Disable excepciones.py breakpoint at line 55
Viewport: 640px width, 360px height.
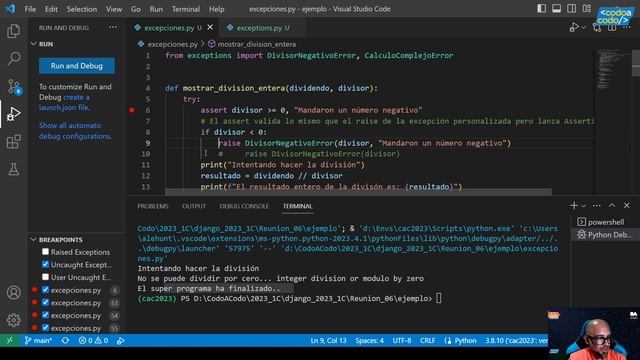tap(45, 328)
